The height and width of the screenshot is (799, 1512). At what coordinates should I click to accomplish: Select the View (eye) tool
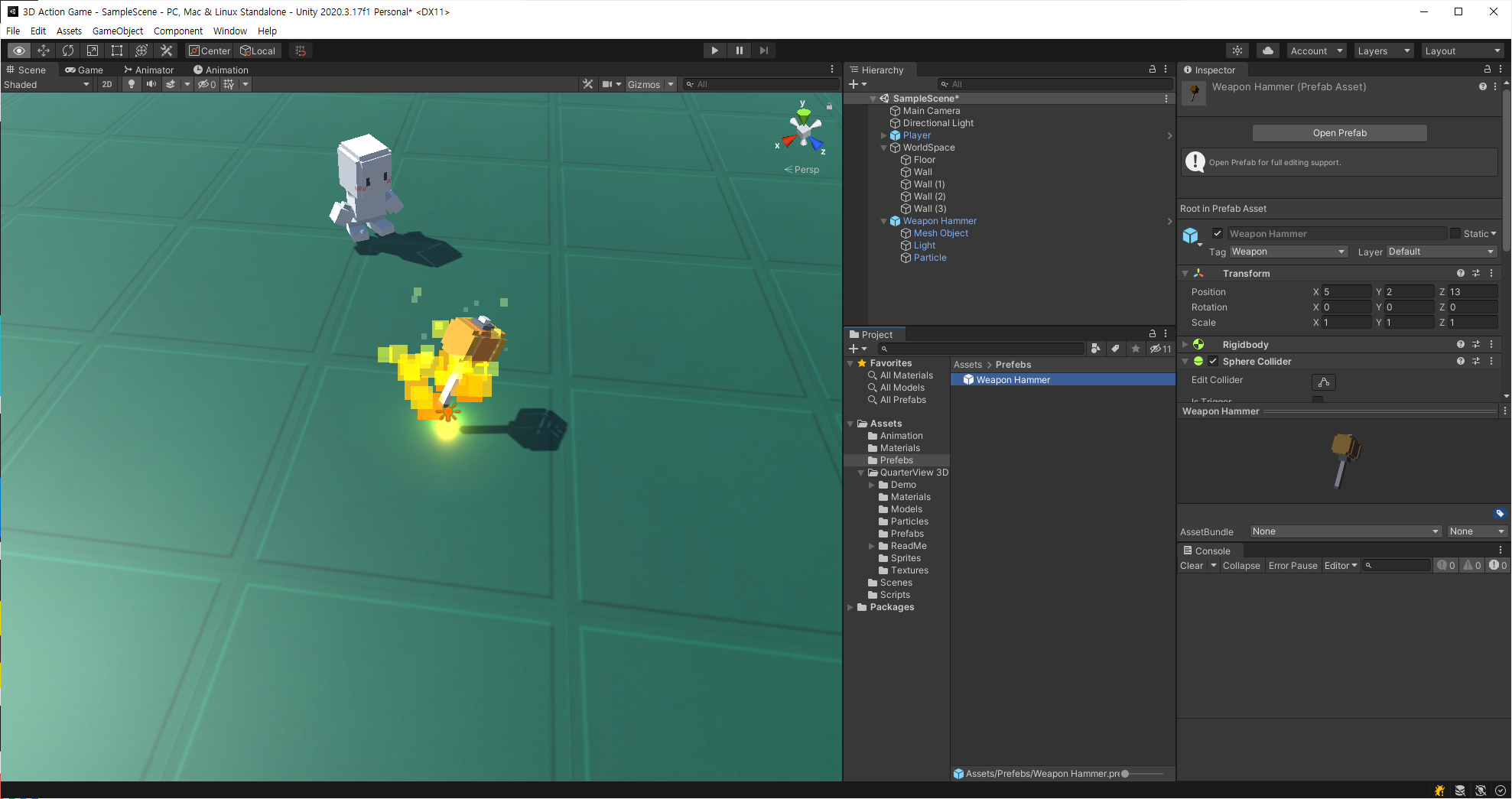[x=19, y=50]
